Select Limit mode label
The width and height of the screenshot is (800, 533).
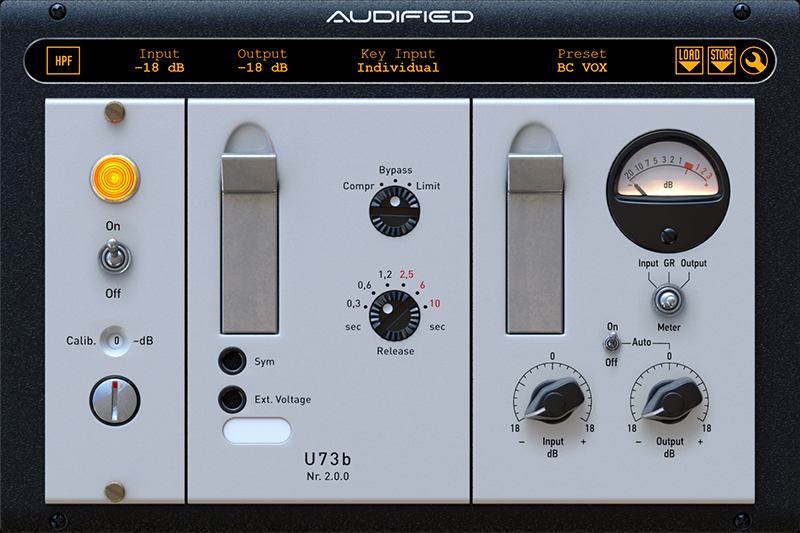tap(428, 186)
